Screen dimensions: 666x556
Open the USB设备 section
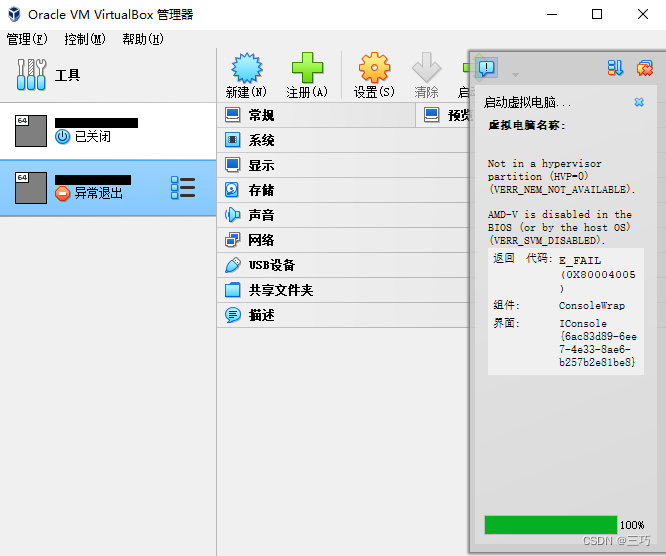coord(343,265)
